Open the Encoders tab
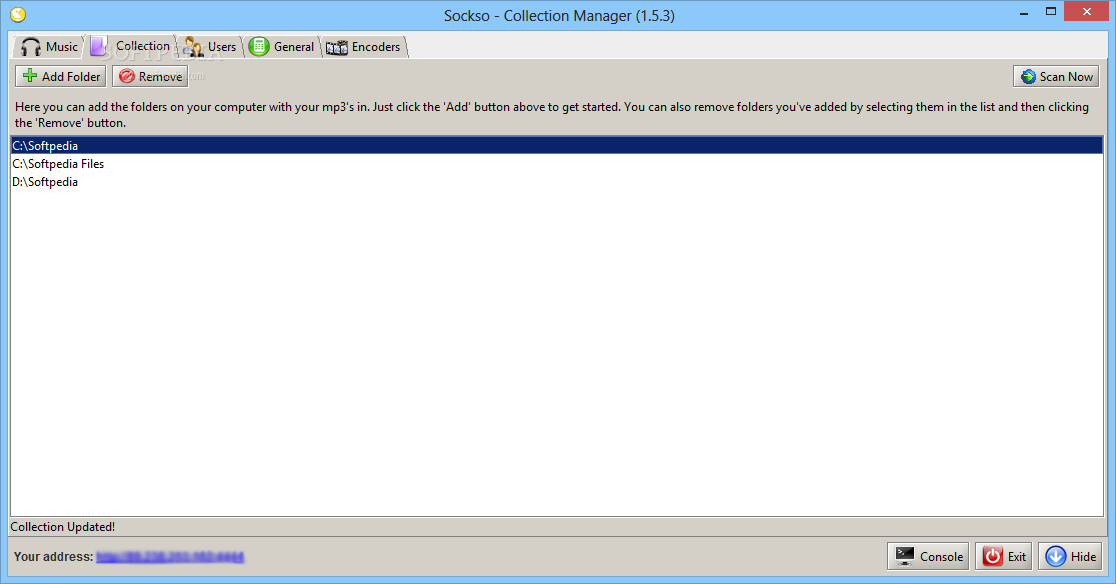1116x584 pixels. pyautogui.click(x=364, y=47)
